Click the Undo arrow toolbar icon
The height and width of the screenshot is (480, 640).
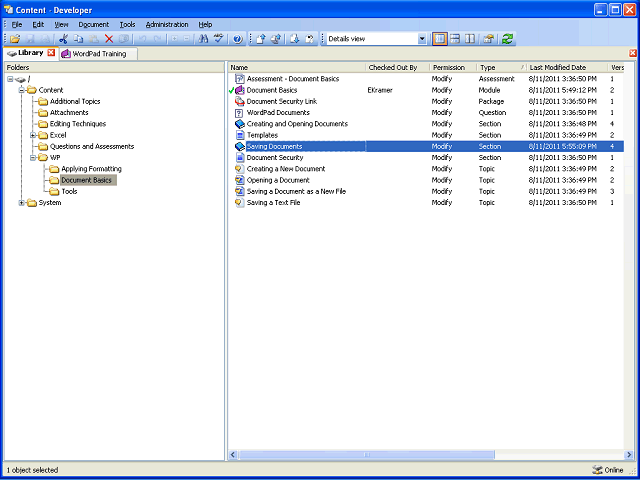[142, 39]
